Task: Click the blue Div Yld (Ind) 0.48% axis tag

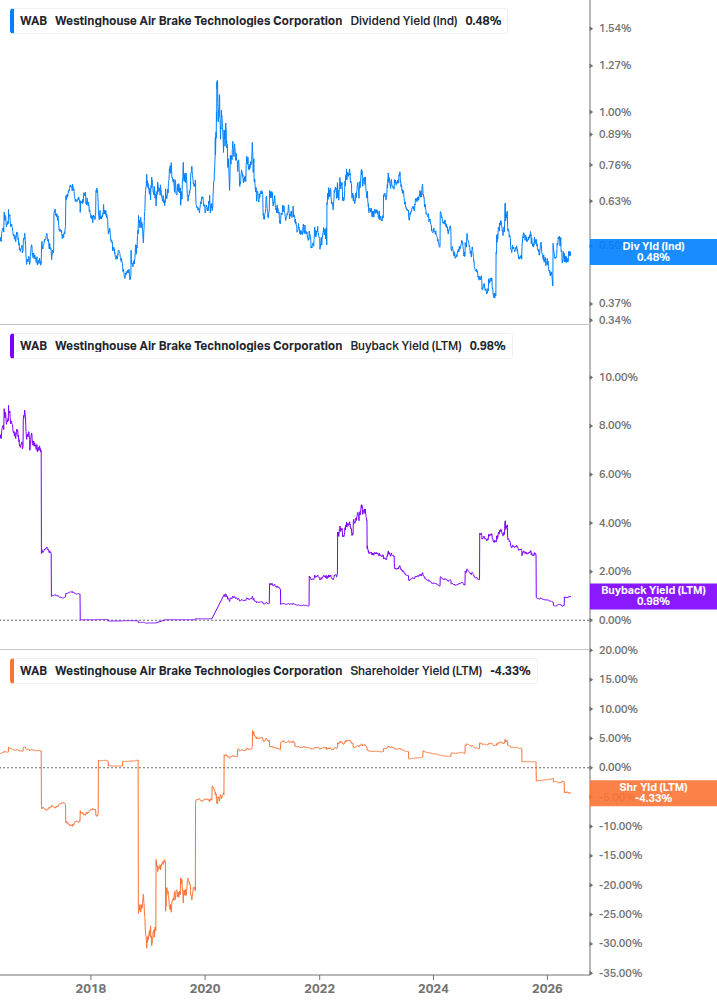Action: (653, 252)
